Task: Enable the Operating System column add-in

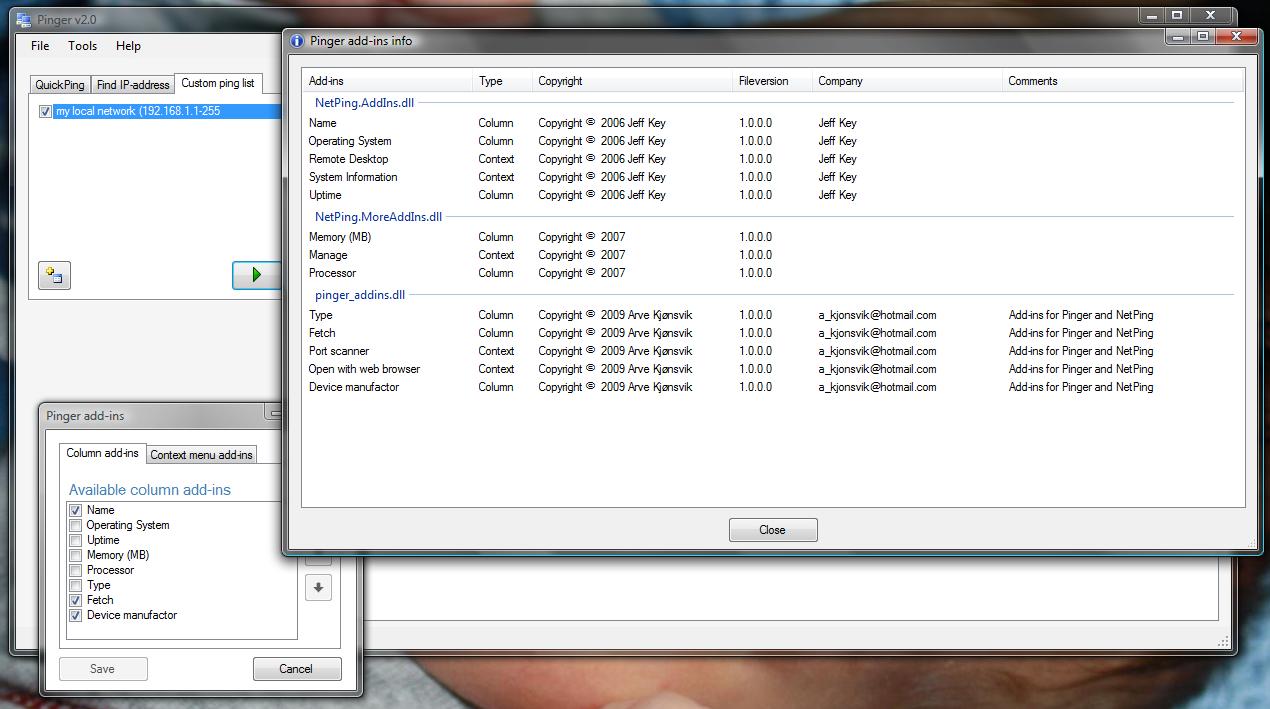Action: [75, 525]
